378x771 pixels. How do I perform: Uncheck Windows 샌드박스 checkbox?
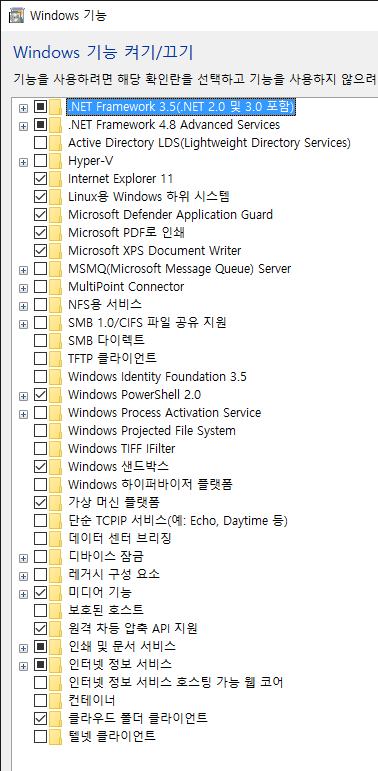(40, 466)
